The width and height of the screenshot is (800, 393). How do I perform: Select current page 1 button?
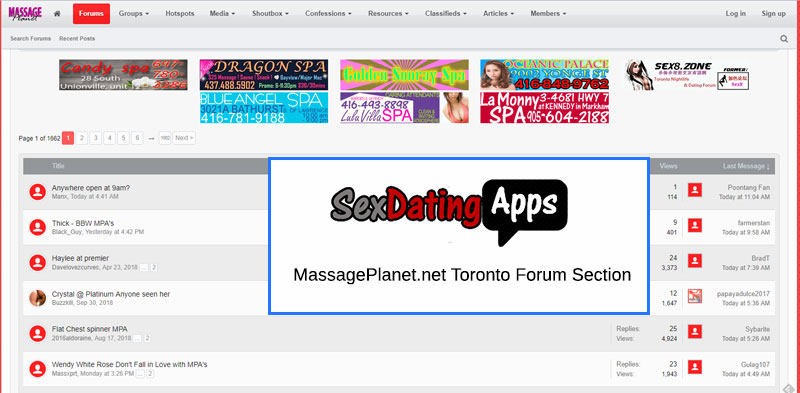coord(68,138)
